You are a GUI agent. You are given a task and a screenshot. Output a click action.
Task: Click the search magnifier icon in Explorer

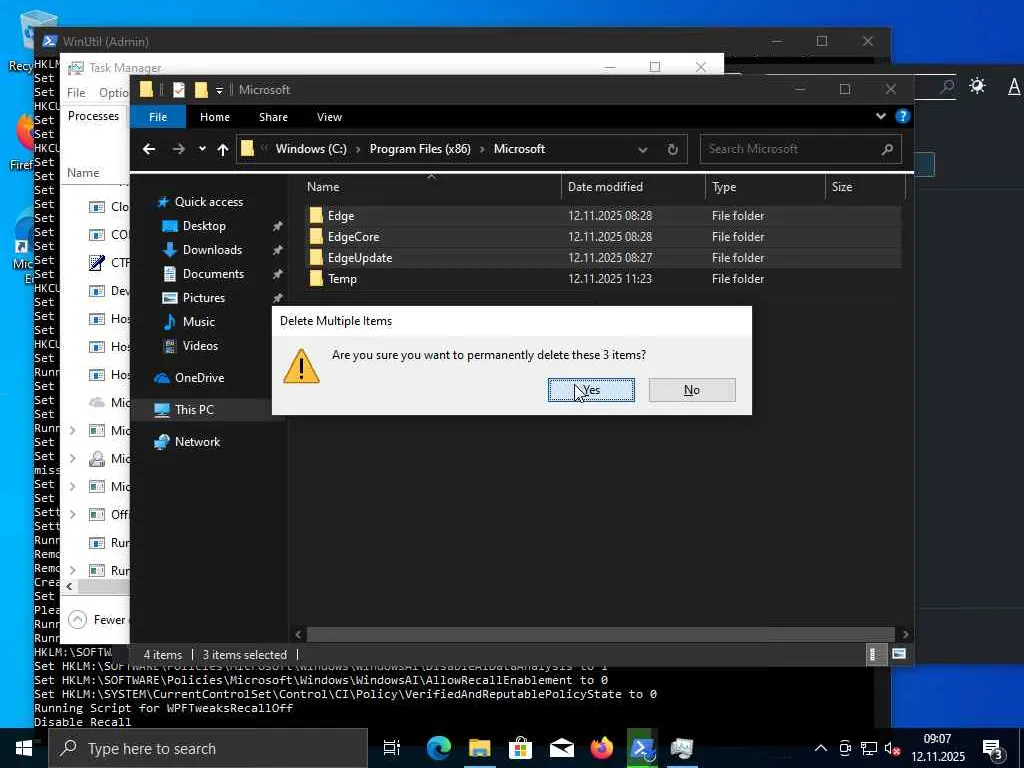[x=887, y=150]
